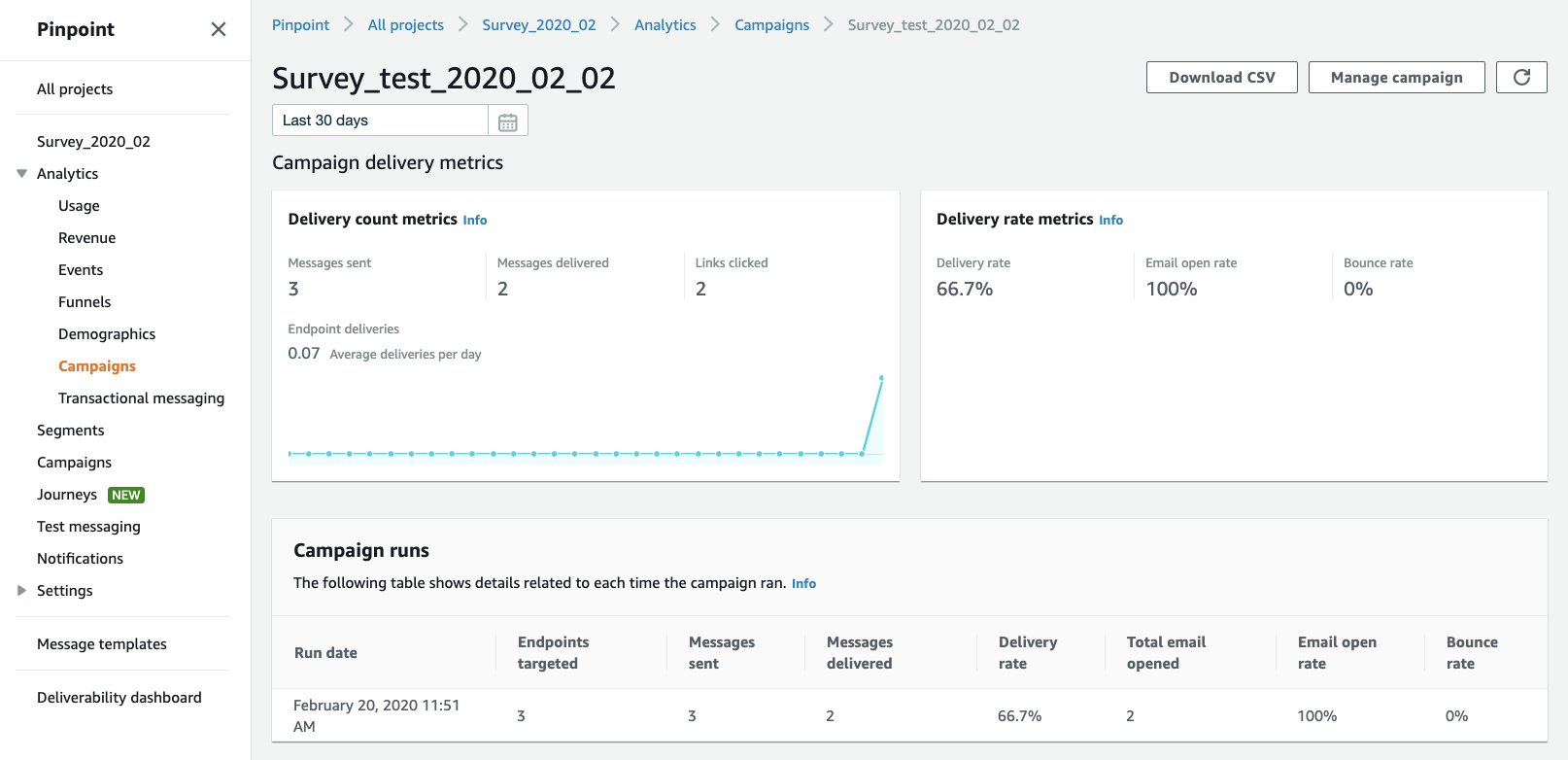This screenshot has width=1568, height=760.
Task: Click the February 20, 2020 11:51 AM run
Action: pyautogui.click(x=376, y=716)
